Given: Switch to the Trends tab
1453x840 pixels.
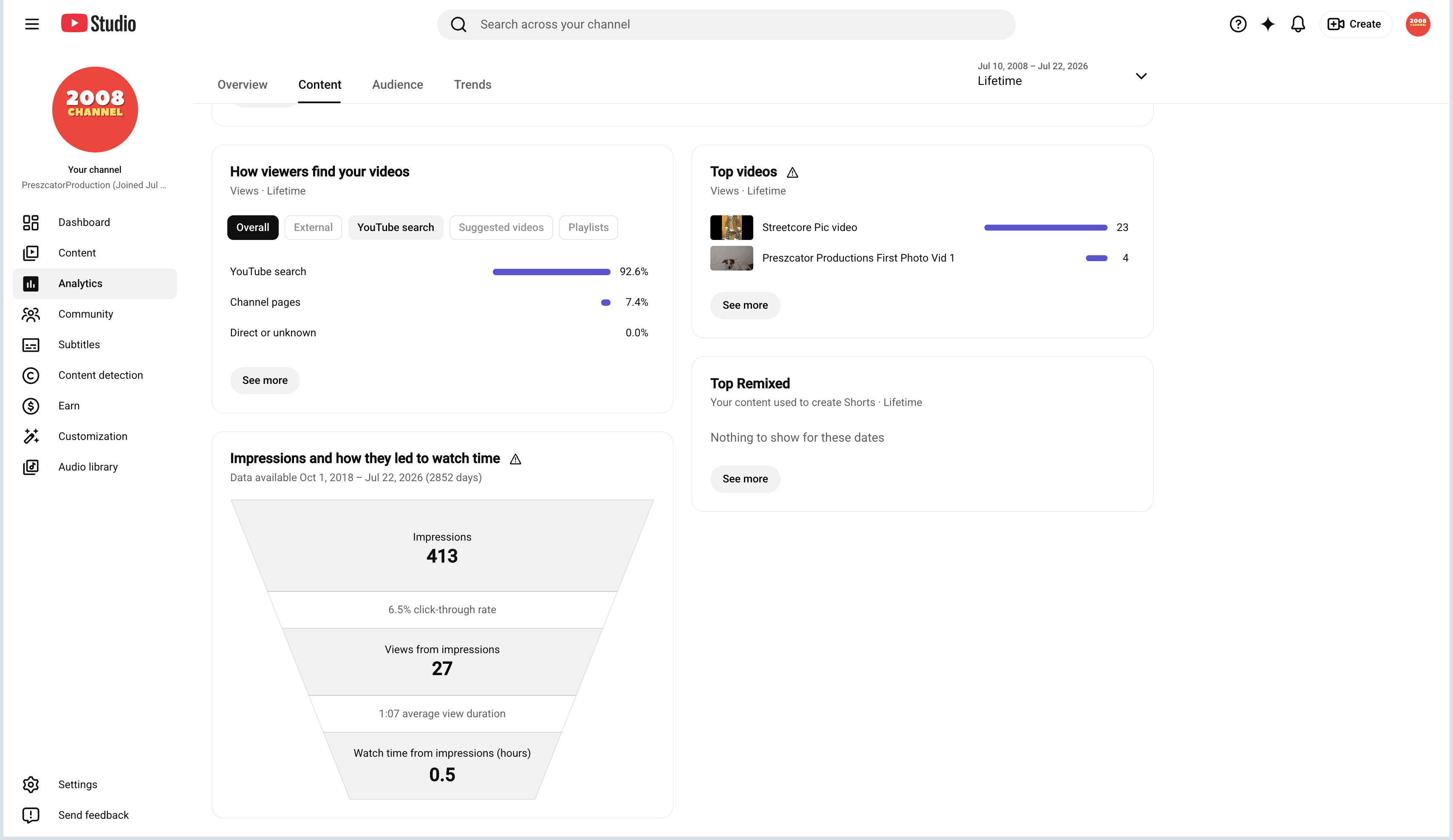Looking at the screenshot, I should point(472,85).
